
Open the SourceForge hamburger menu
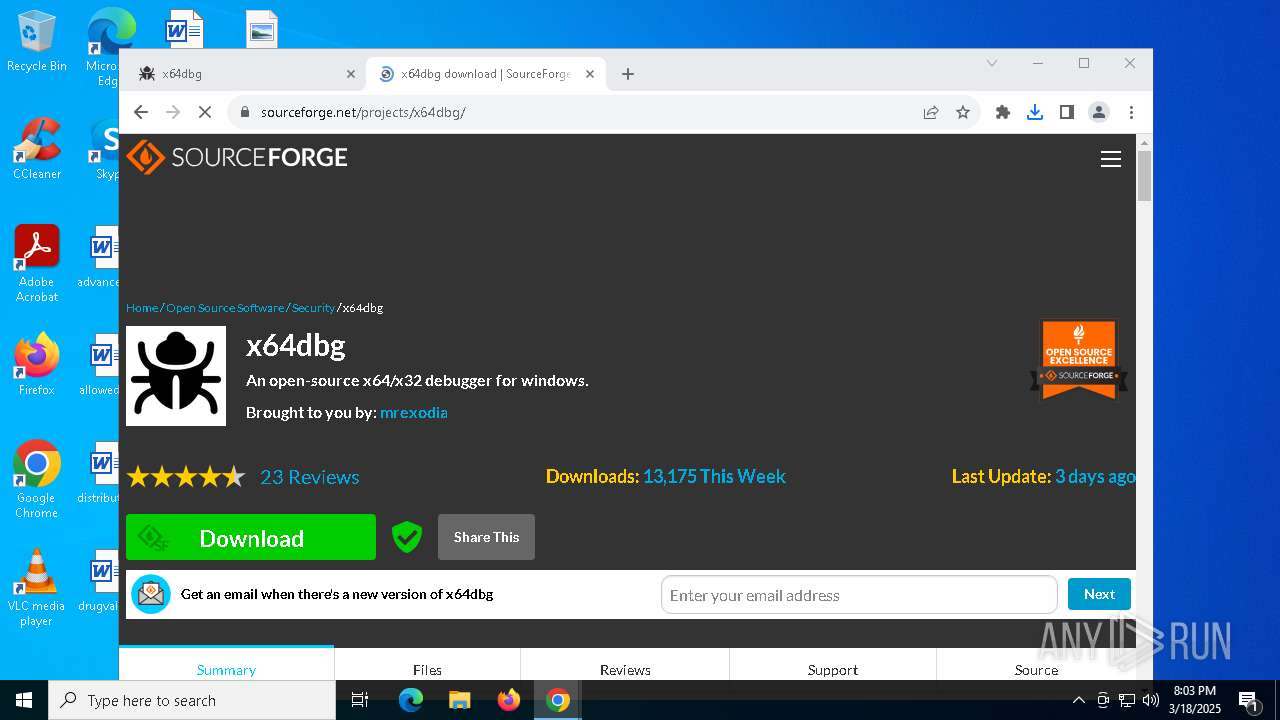pos(1110,159)
